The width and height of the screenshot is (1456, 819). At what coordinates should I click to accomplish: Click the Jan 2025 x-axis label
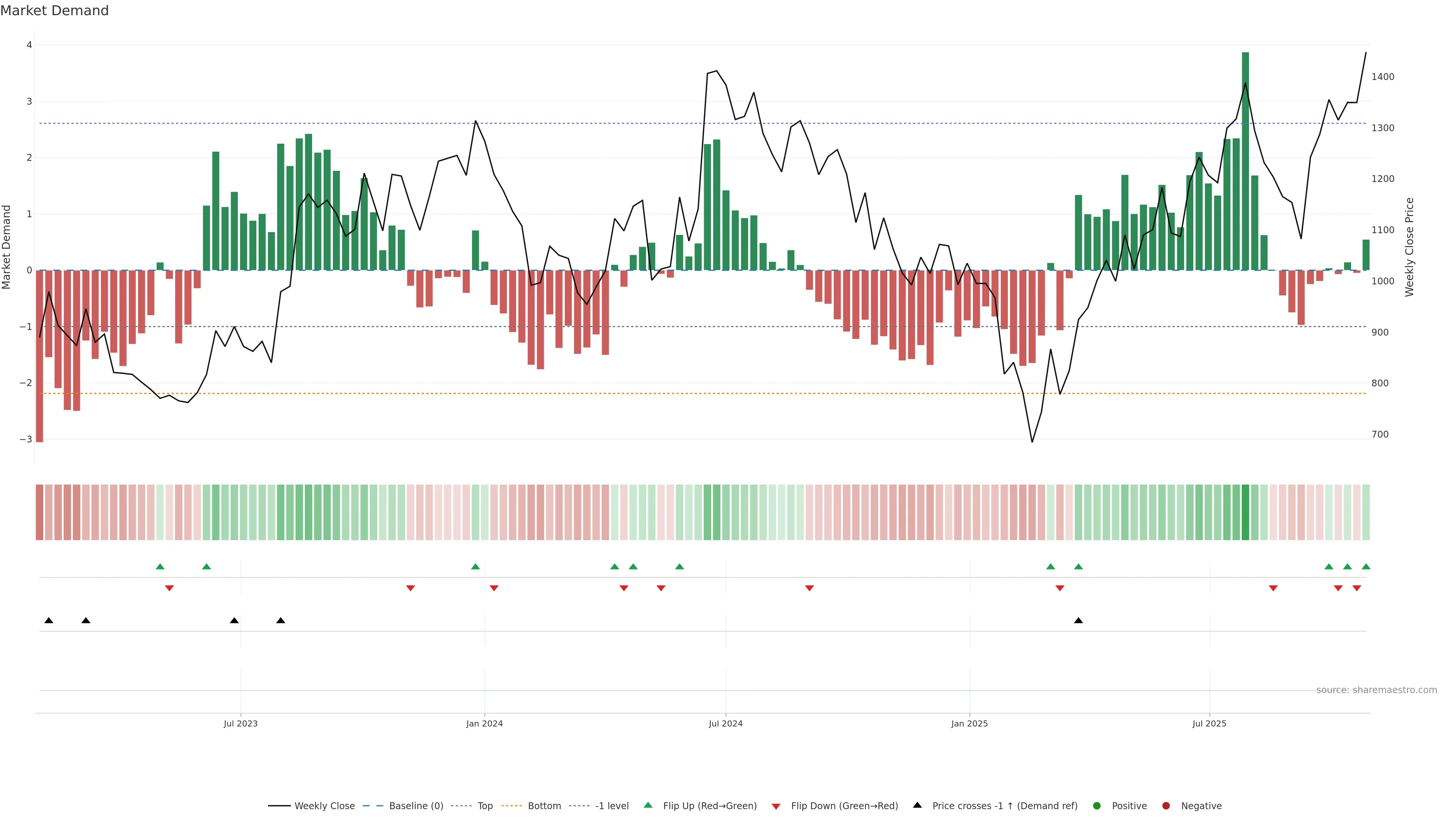pos(970,723)
